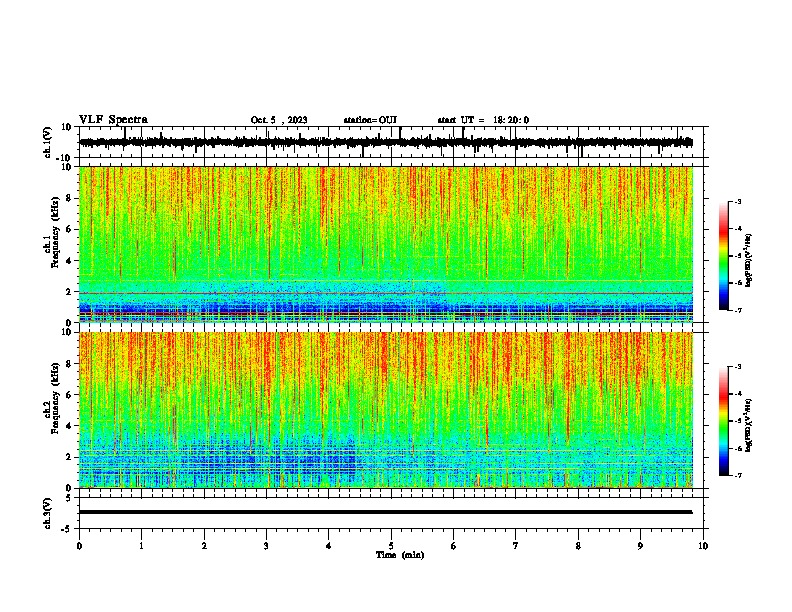Click the "2" kHz tick on ch.2 frequency axis

pos(69,457)
